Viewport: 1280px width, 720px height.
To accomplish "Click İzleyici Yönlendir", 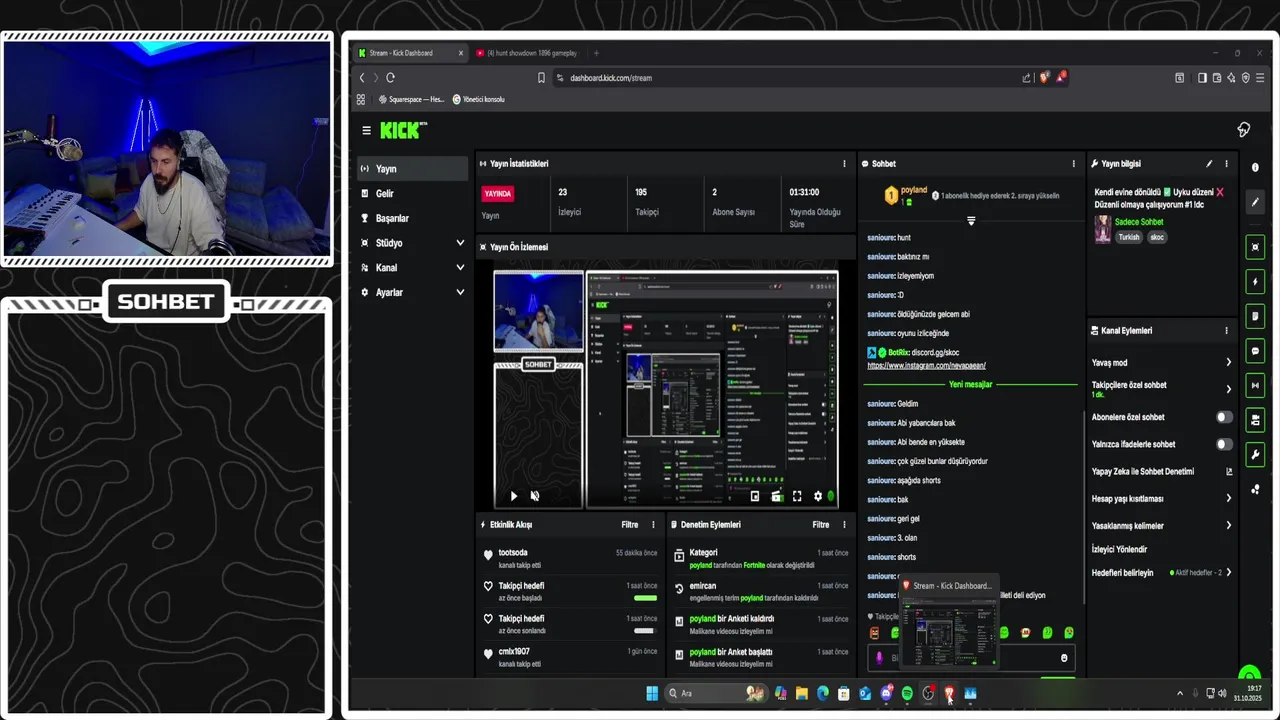I will [1119, 549].
